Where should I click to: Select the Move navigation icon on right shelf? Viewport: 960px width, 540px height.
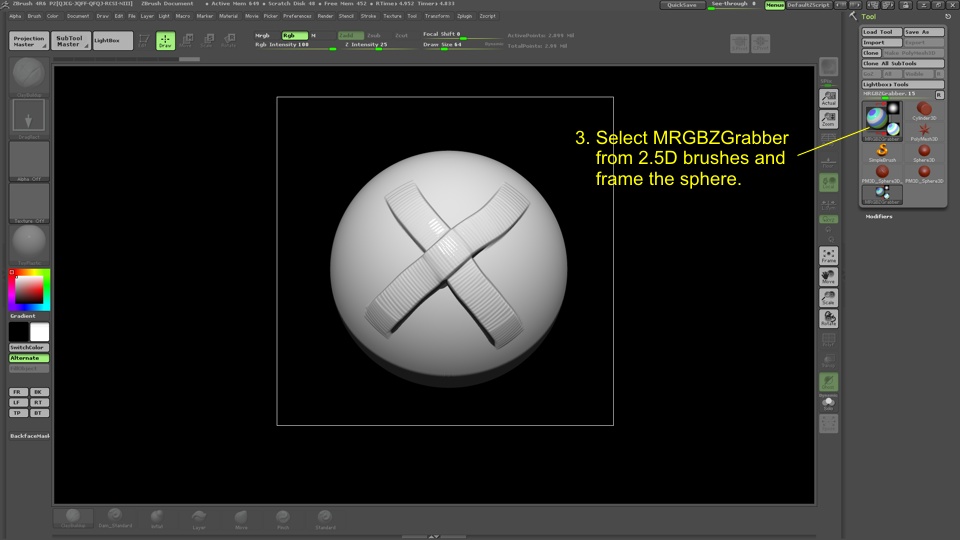click(828, 277)
